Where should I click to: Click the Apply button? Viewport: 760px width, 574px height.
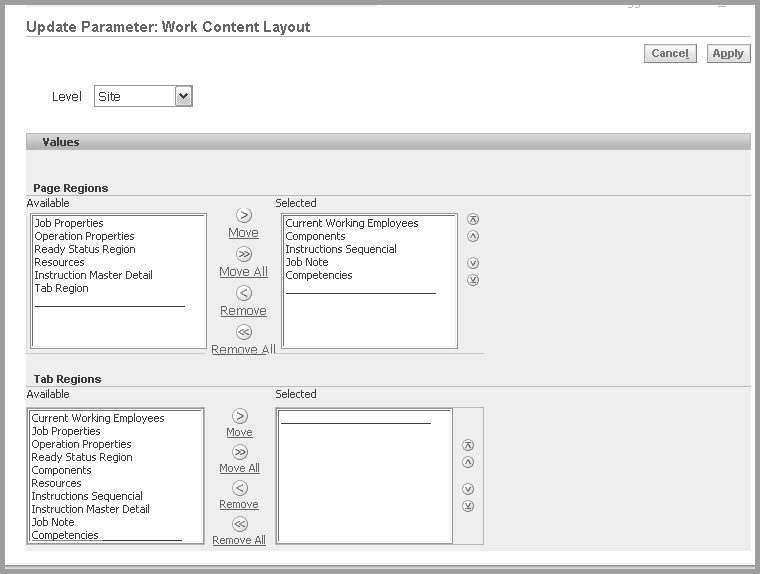tap(728, 53)
